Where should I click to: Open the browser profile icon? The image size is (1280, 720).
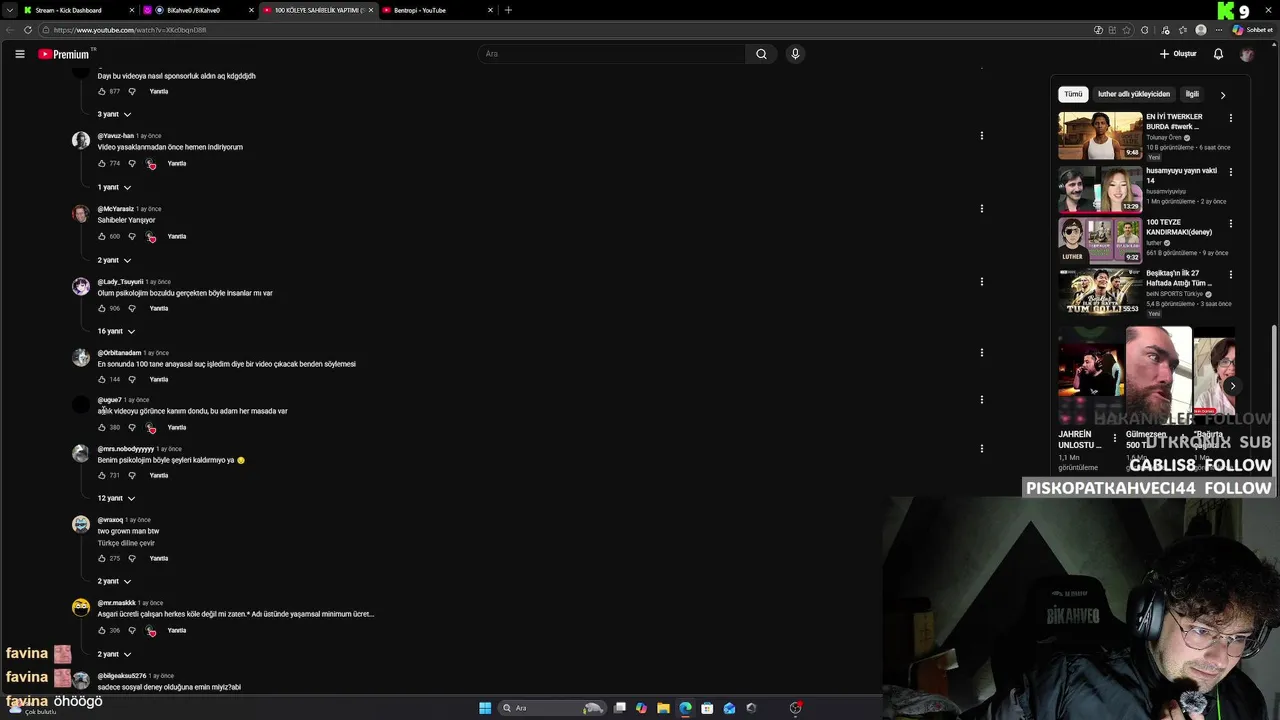1201,30
